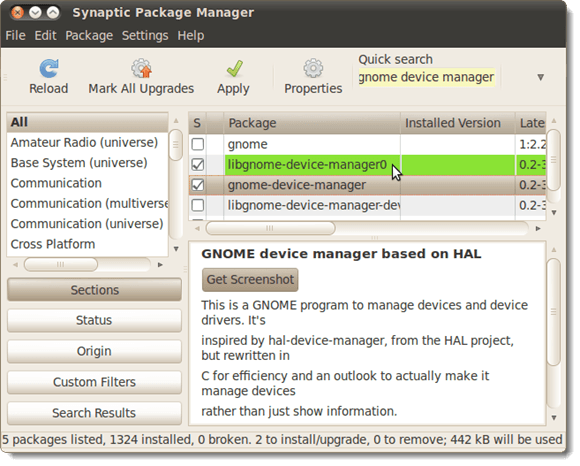580x466 pixels.
Task: Toggle the gnome-device-manager package checkbox
Action: pos(198,185)
